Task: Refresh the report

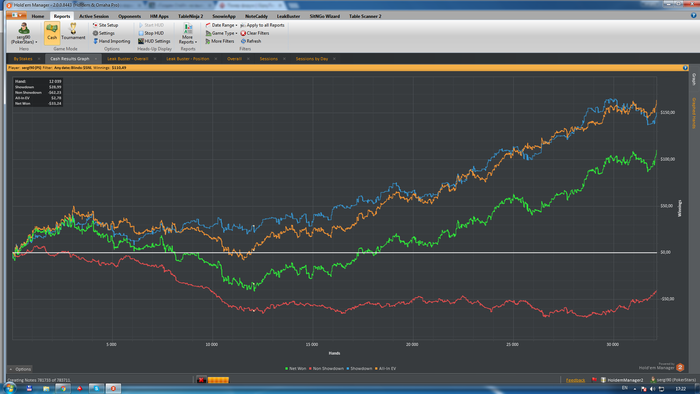Action: tap(251, 41)
